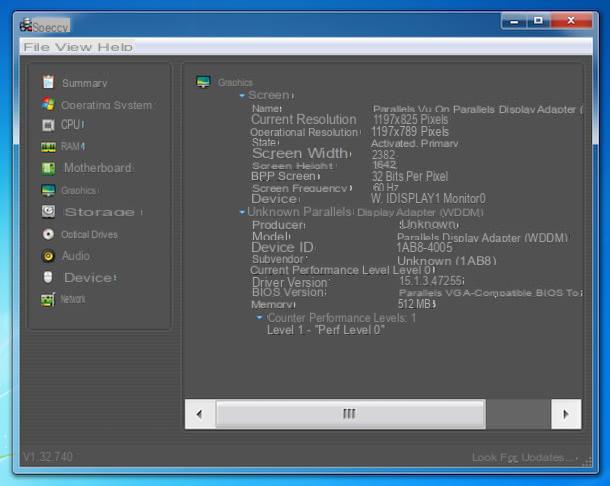Click the Graphics heading text in main panel

tap(235, 82)
